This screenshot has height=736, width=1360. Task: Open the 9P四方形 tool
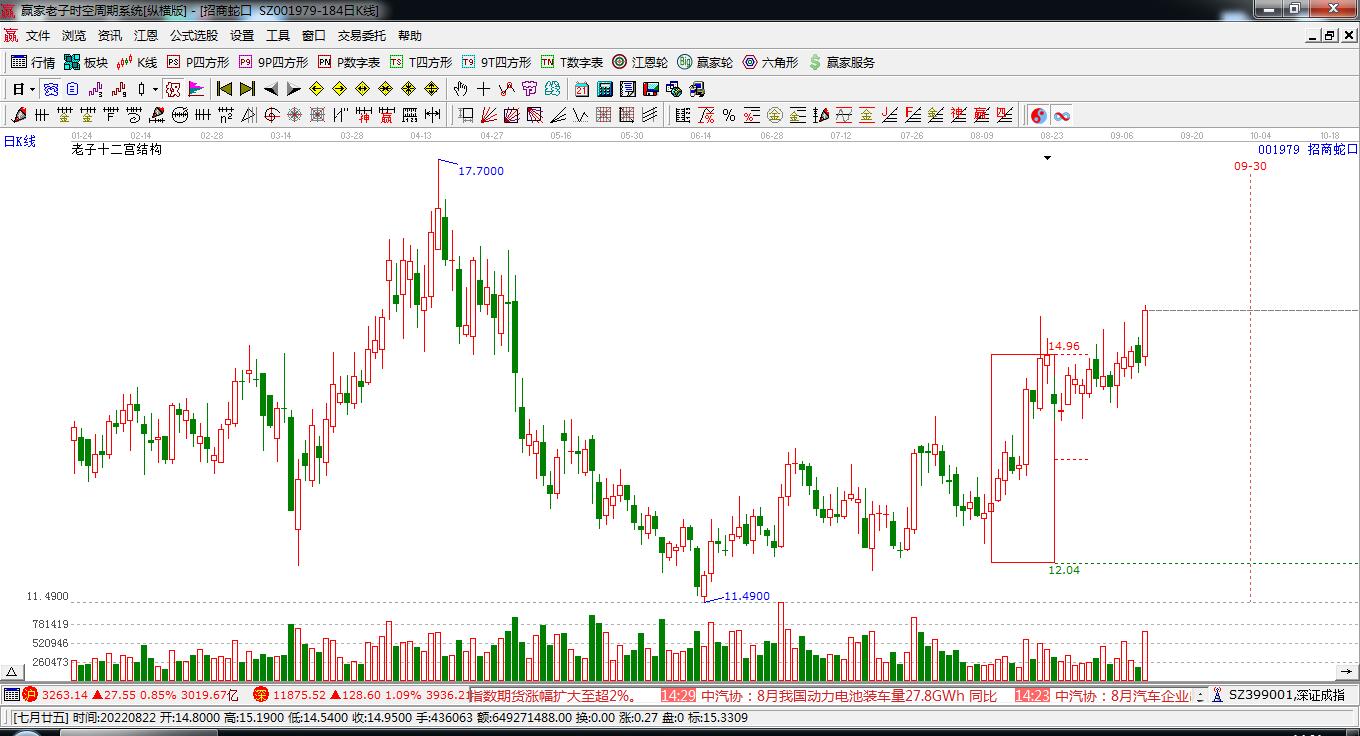pos(273,62)
